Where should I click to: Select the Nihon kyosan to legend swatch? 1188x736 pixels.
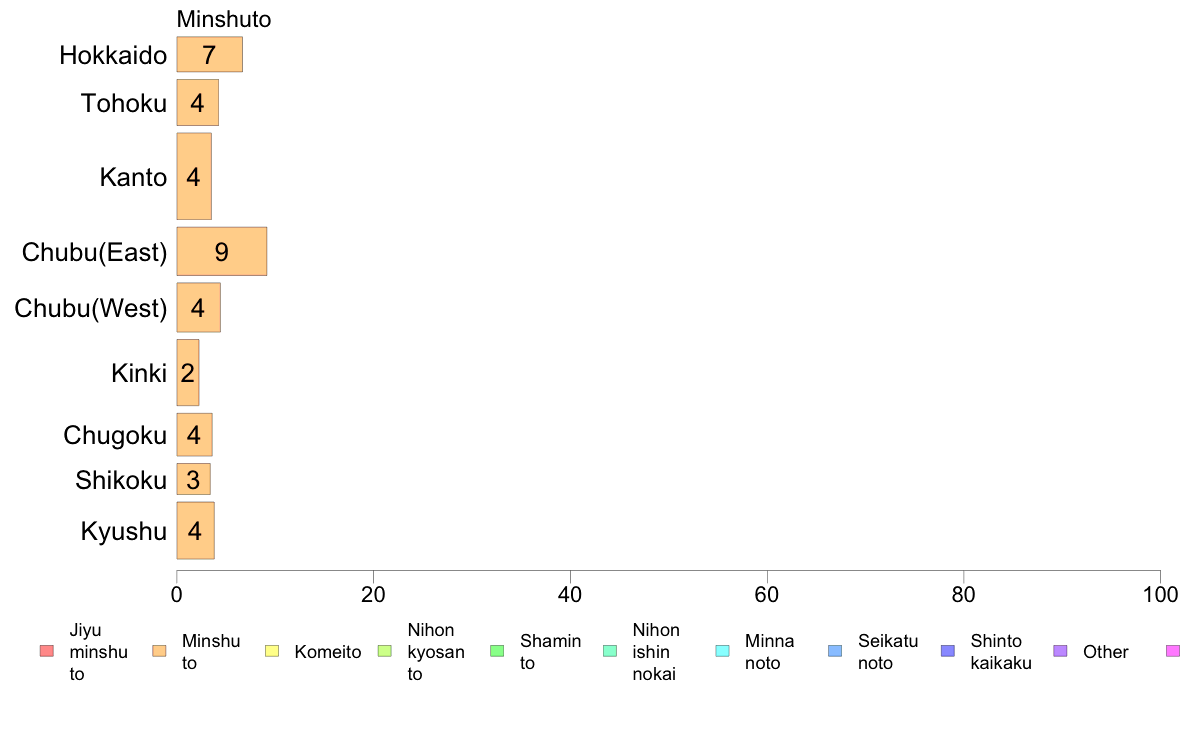[385, 651]
